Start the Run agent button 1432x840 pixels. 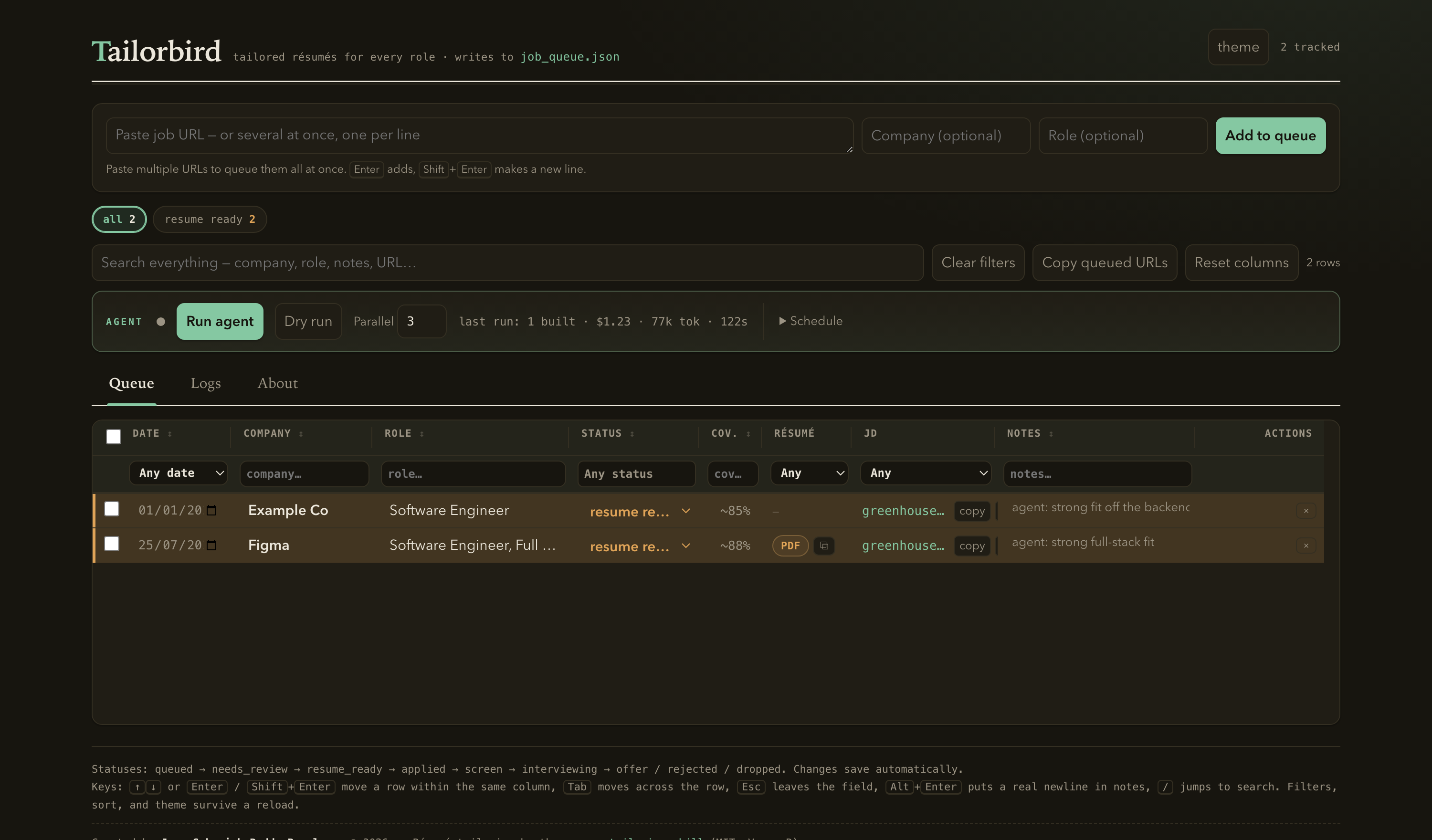click(x=220, y=322)
